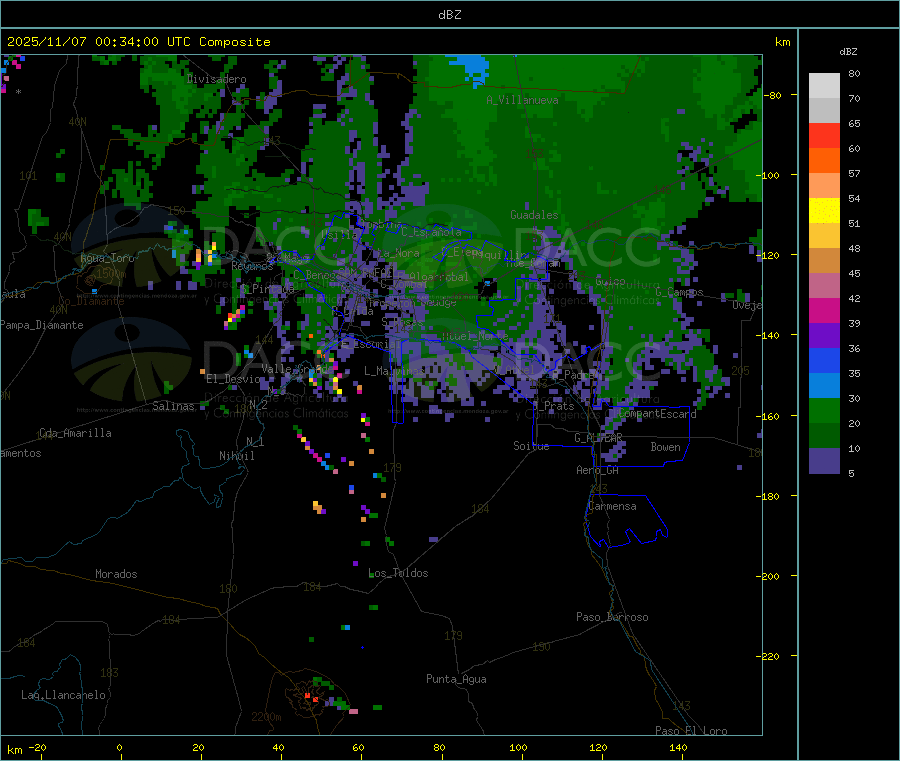The width and height of the screenshot is (900, 761).
Task: Click the orange 57–60 dBZ legend swatch
Action: [x=824, y=161]
